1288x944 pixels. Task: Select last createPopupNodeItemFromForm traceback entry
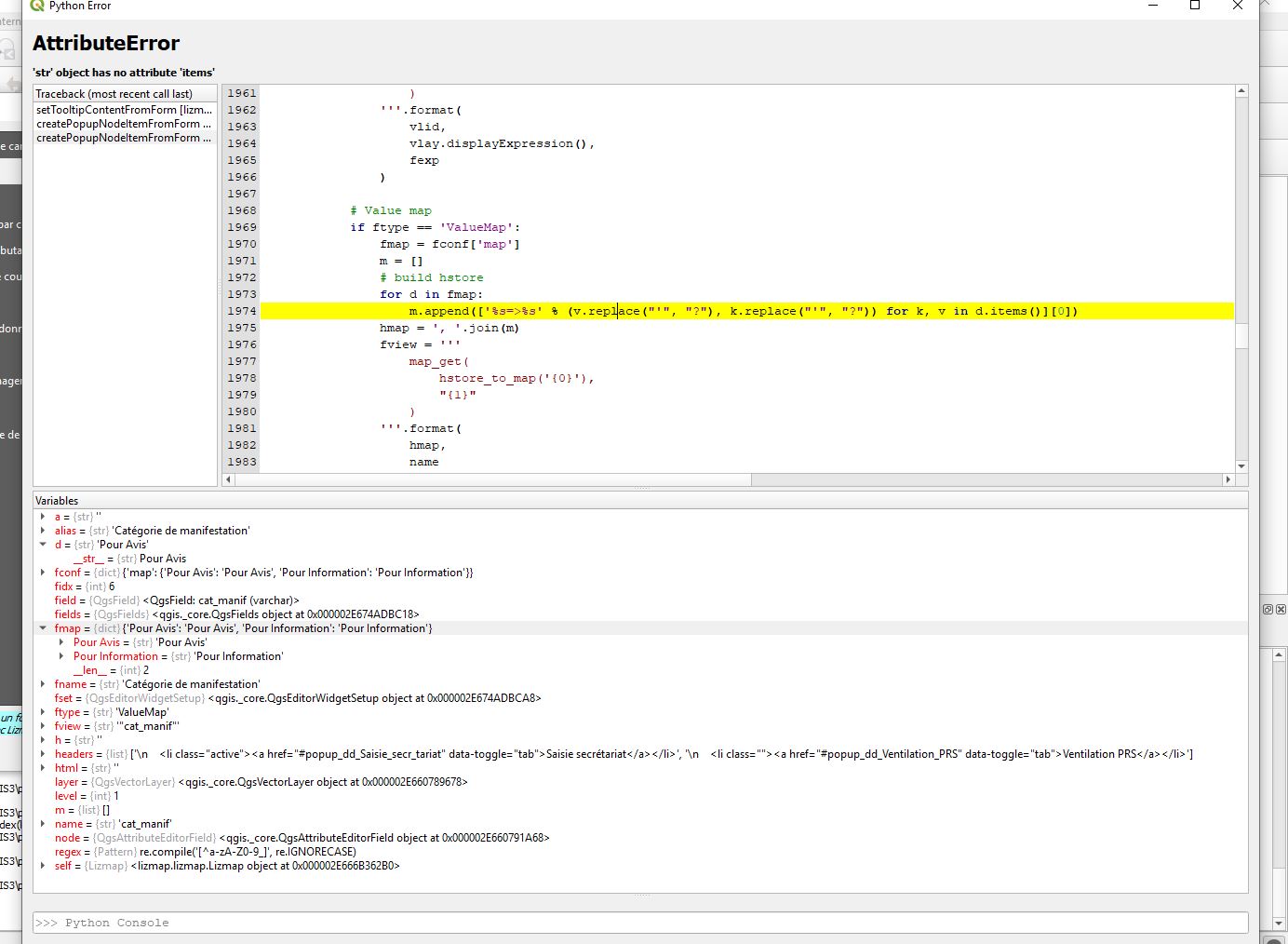(125, 138)
